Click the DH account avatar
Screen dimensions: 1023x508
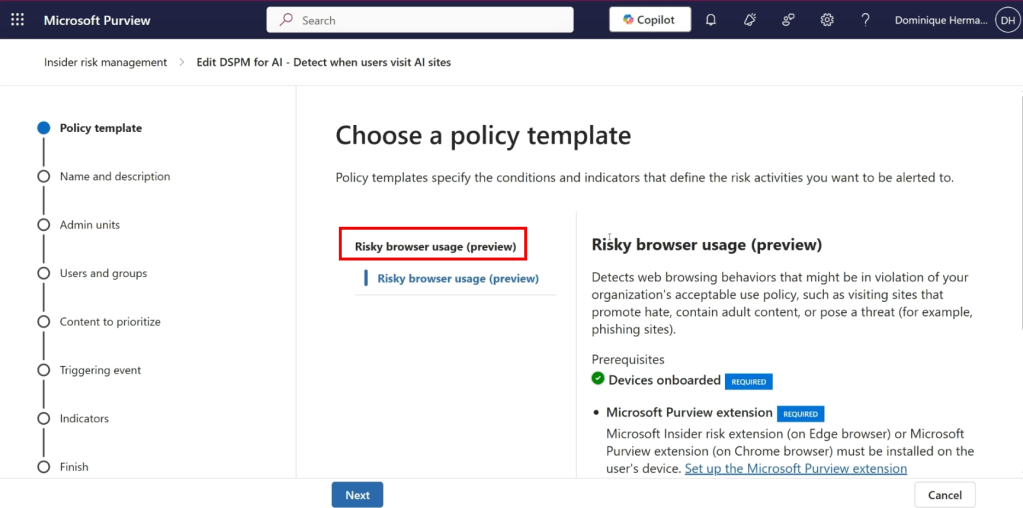click(x=1006, y=20)
